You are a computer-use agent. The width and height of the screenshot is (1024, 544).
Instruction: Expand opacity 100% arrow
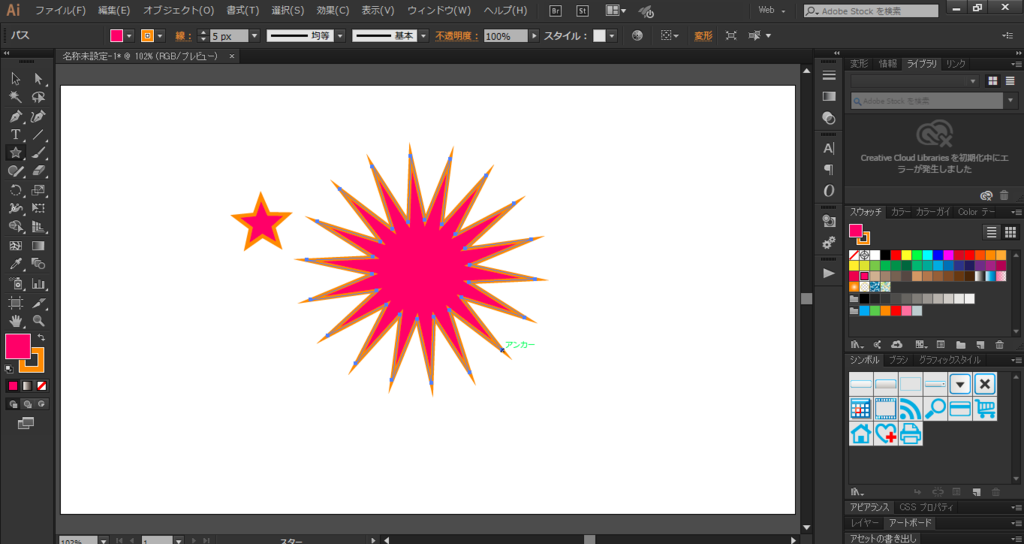(534, 36)
